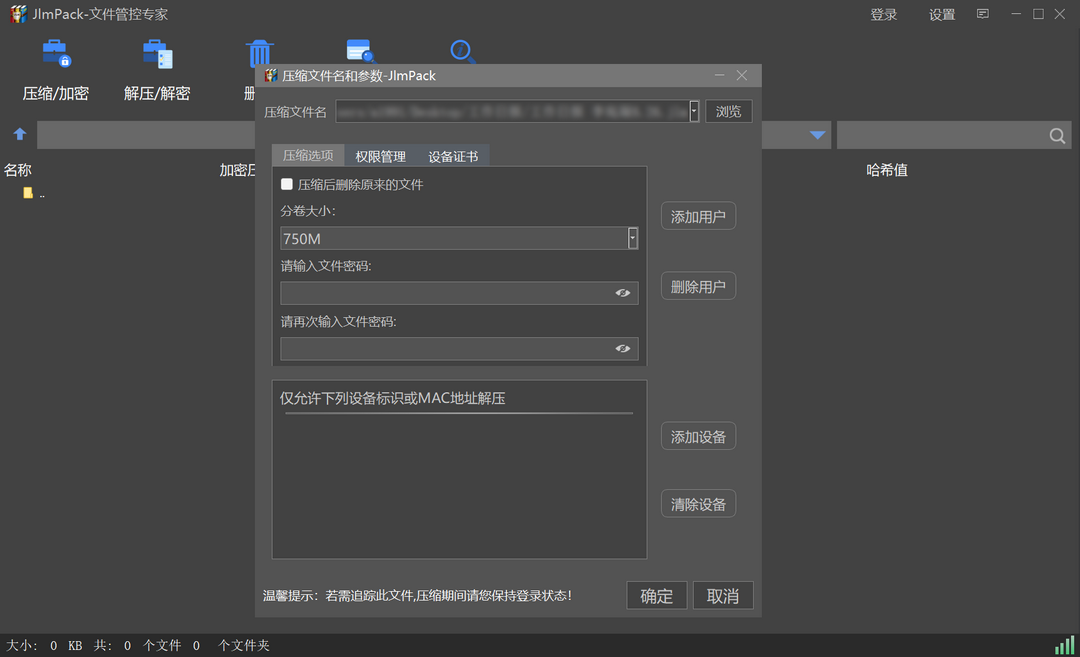1080x657 pixels.
Task: Click the info magnifier icon in the toolbar
Action: (x=461, y=50)
